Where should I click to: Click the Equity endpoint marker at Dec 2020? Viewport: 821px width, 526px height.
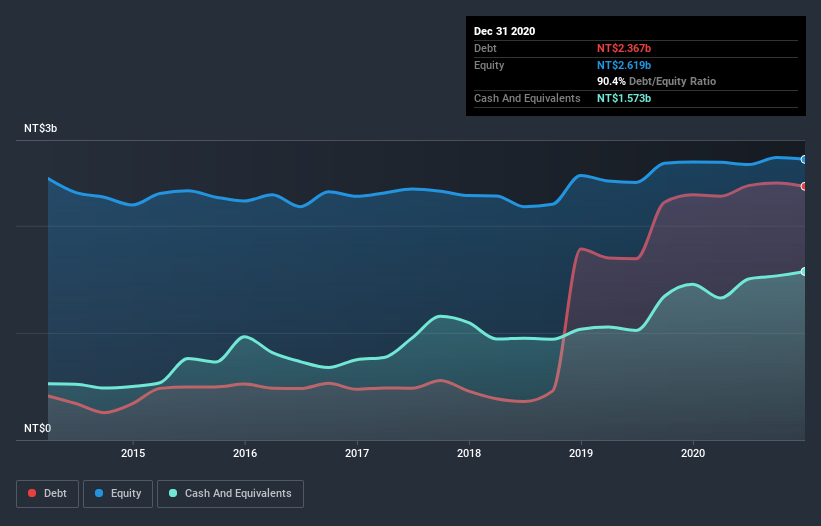coord(804,160)
